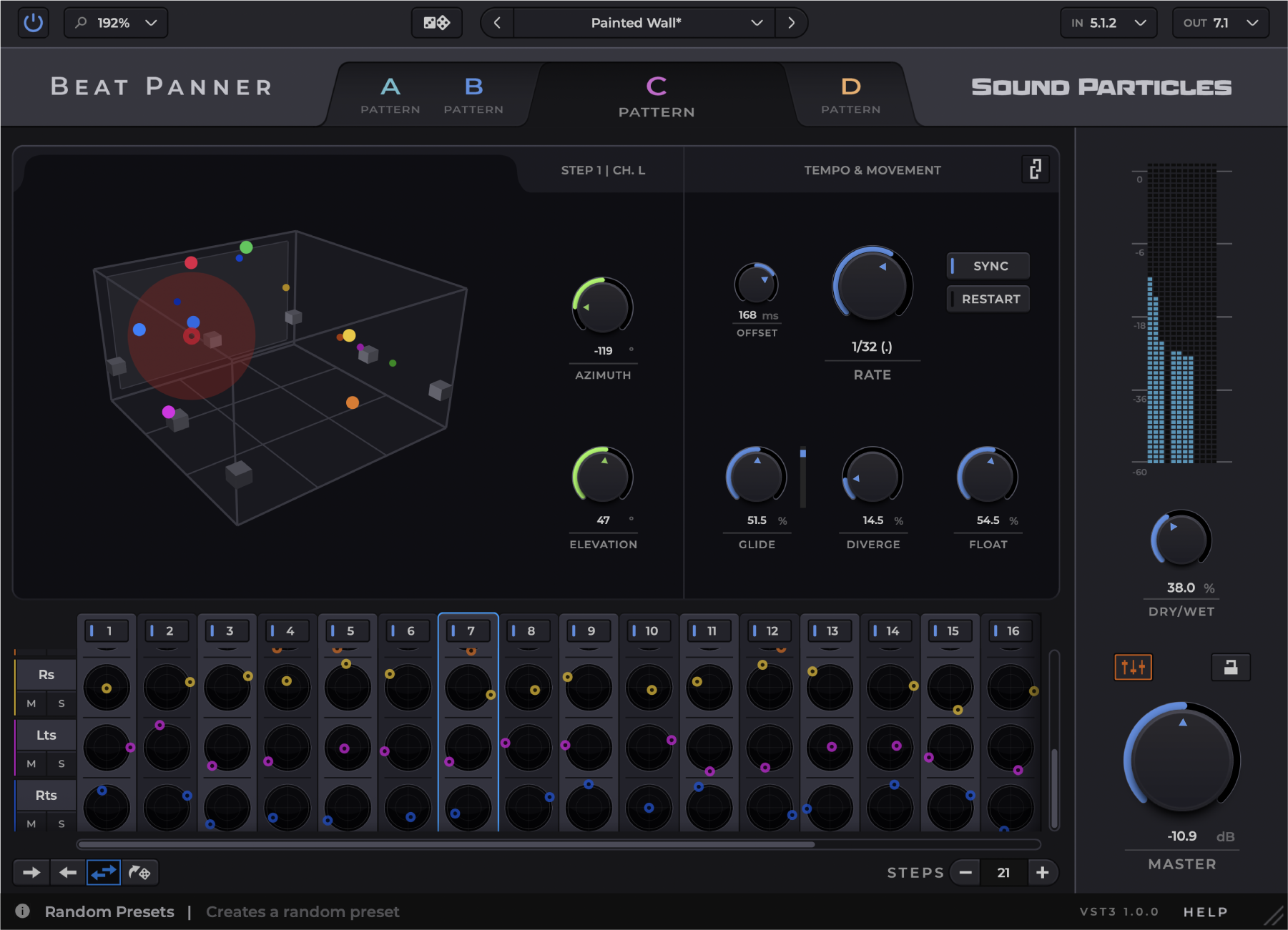
Task: Select step 3 header
Action: [227, 630]
